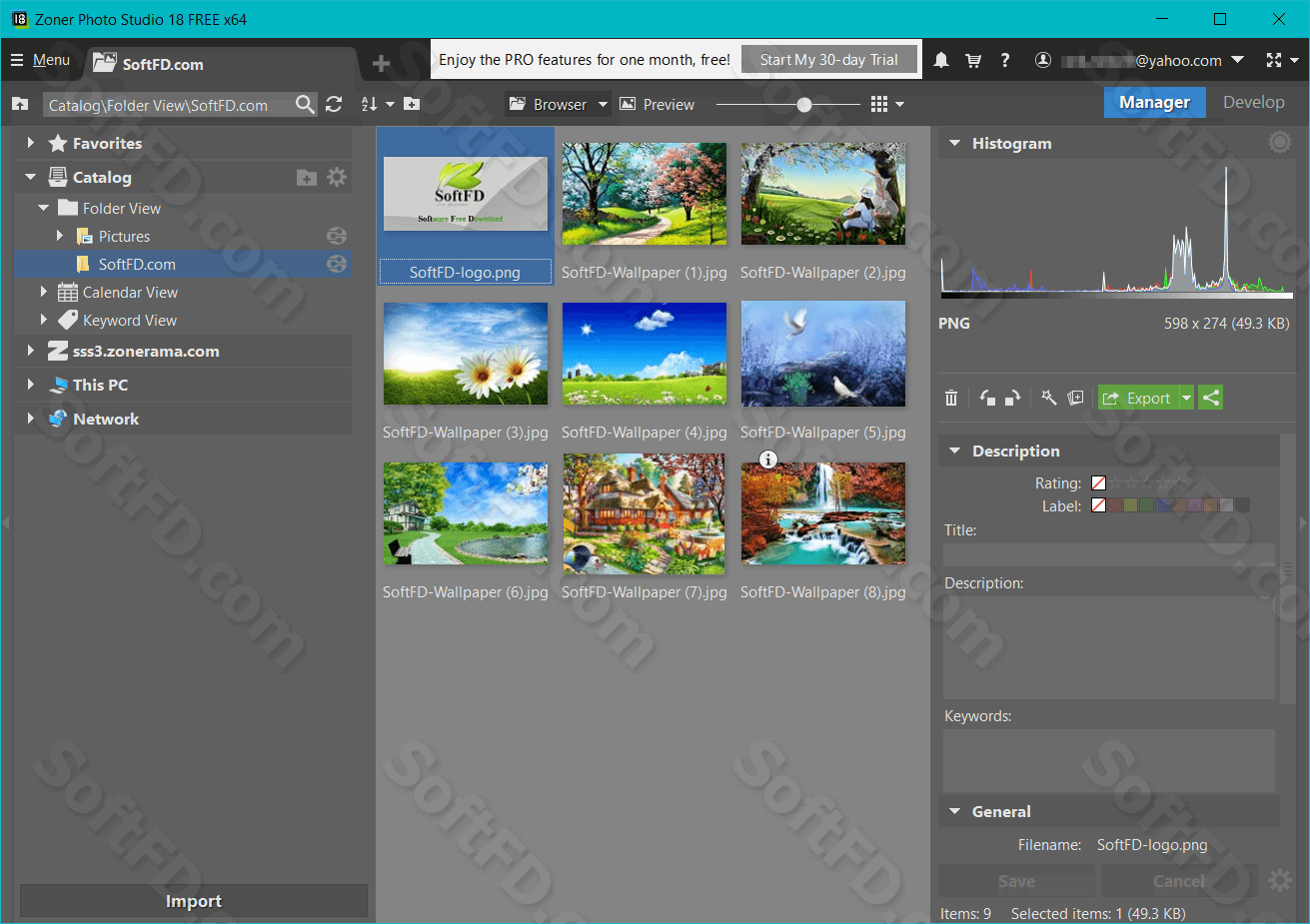The image size is (1310, 924).
Task: Rotate image left icon
Action: [987, 398]
